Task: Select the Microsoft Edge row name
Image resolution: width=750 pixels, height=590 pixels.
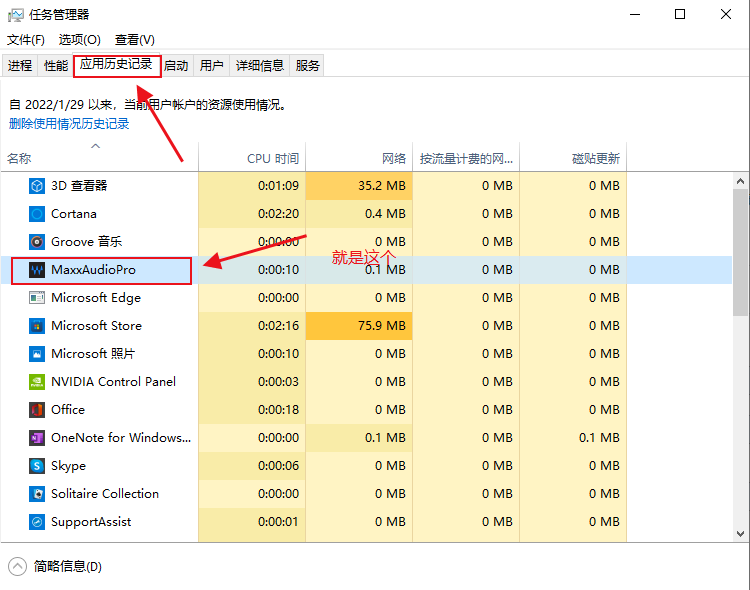Action: click(96, 298)
